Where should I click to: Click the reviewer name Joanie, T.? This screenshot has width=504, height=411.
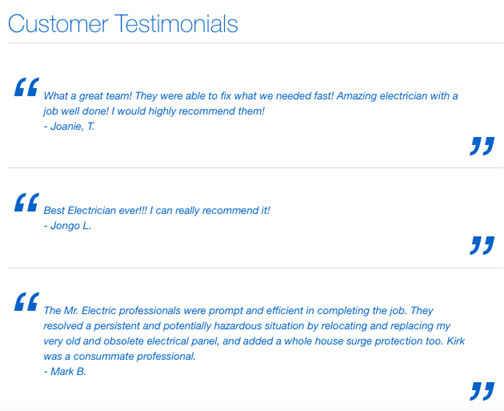(69, 126)
